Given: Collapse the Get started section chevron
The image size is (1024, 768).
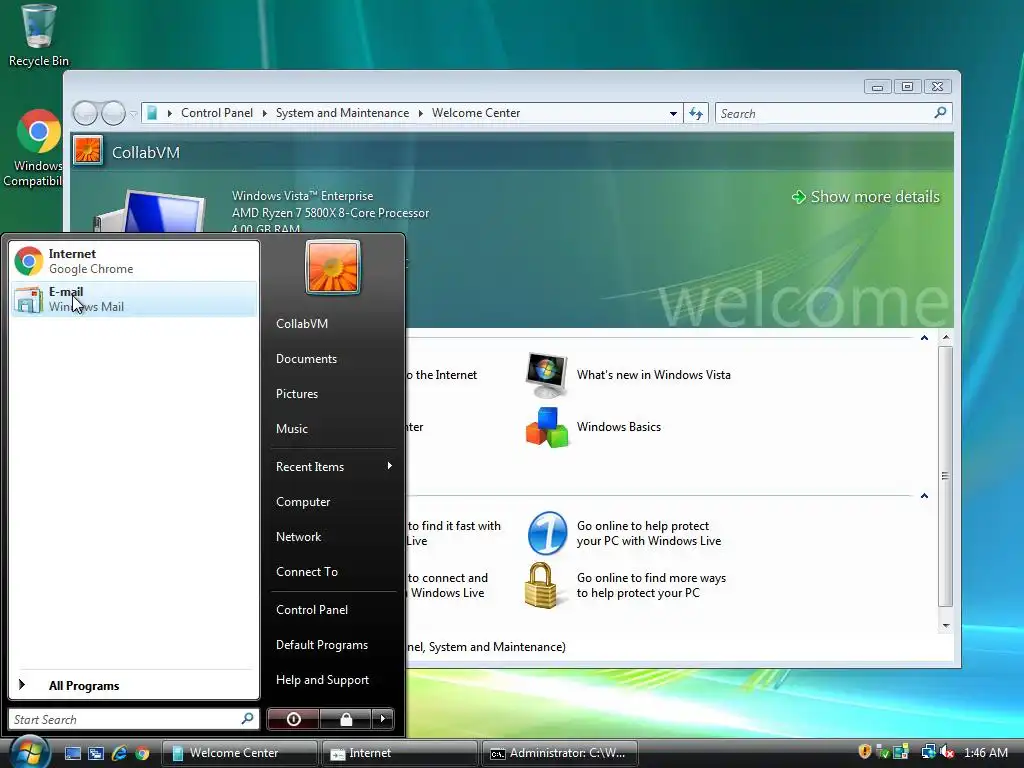Looking at the screenshot, I should 924,338.
